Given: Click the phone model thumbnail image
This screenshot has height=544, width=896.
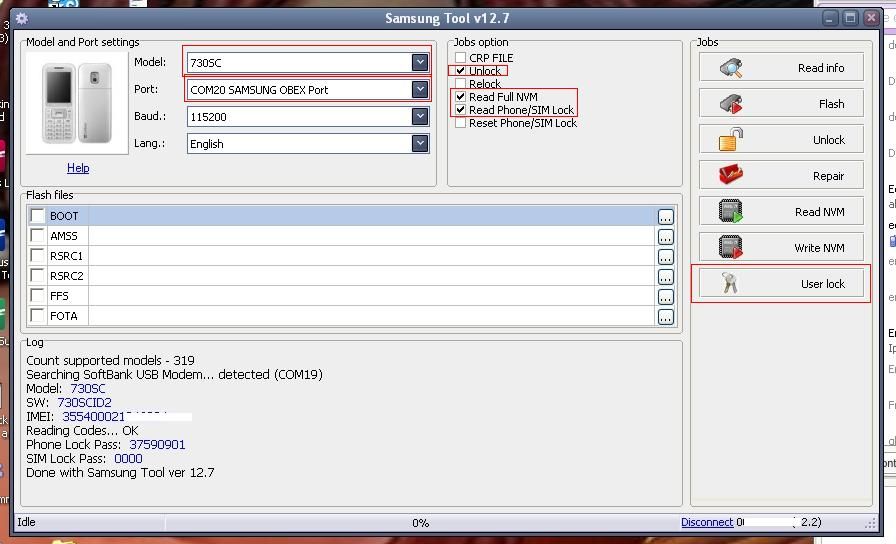Looking at the screenshot, I should pos(77,103).
